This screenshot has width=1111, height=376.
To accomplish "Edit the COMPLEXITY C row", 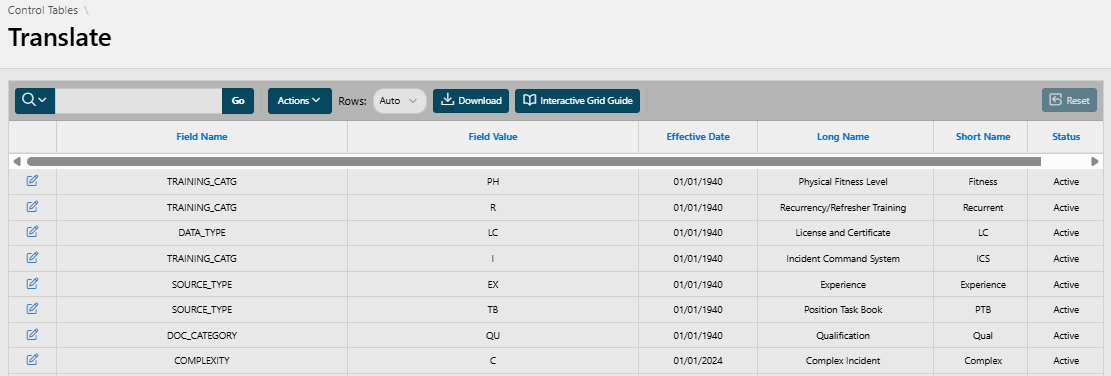I will pyautogui.click(x=32, y=360).
